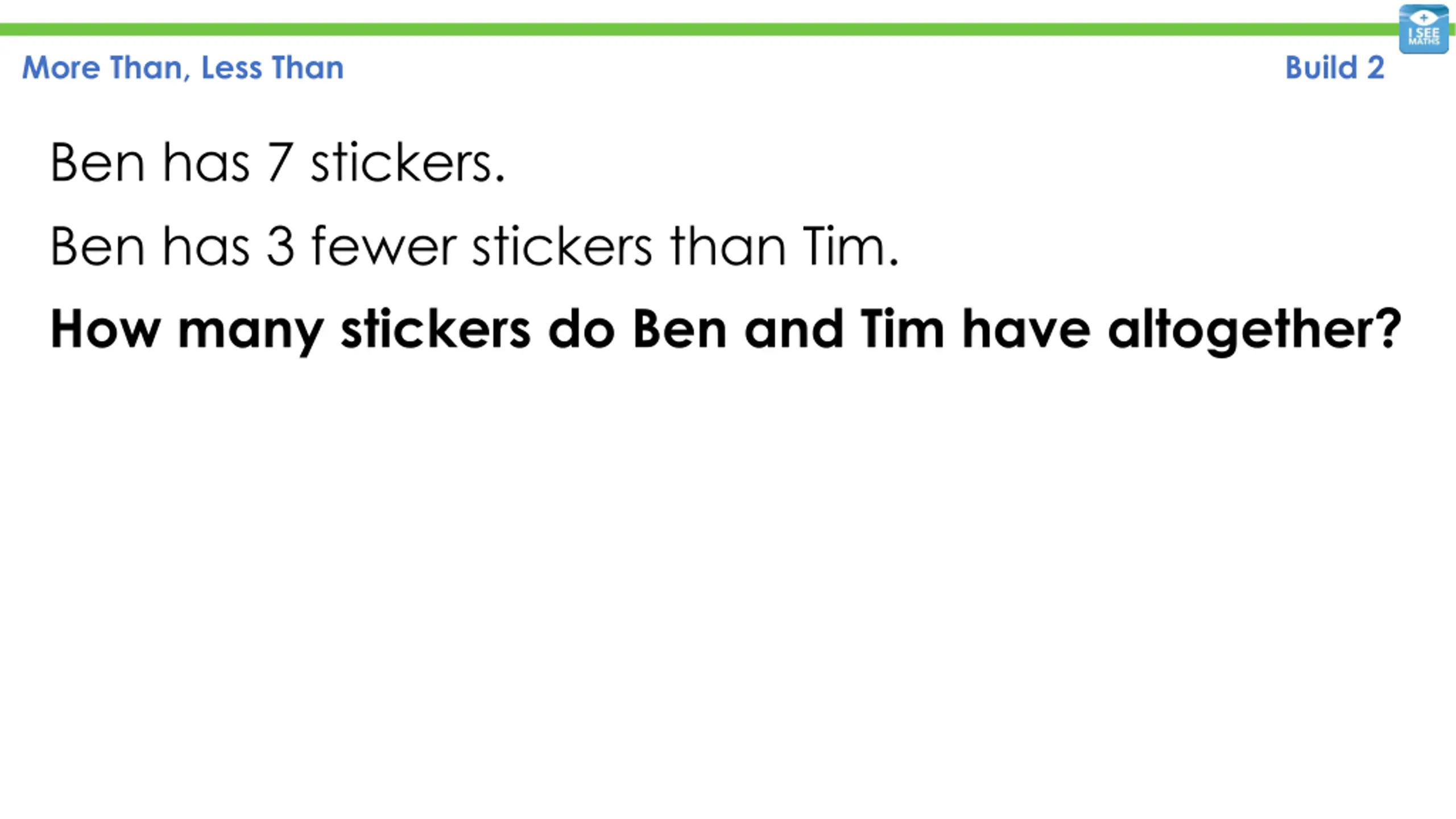
Task: Click the digit 2 in Build 2
Action: [x=1375, y=68]
